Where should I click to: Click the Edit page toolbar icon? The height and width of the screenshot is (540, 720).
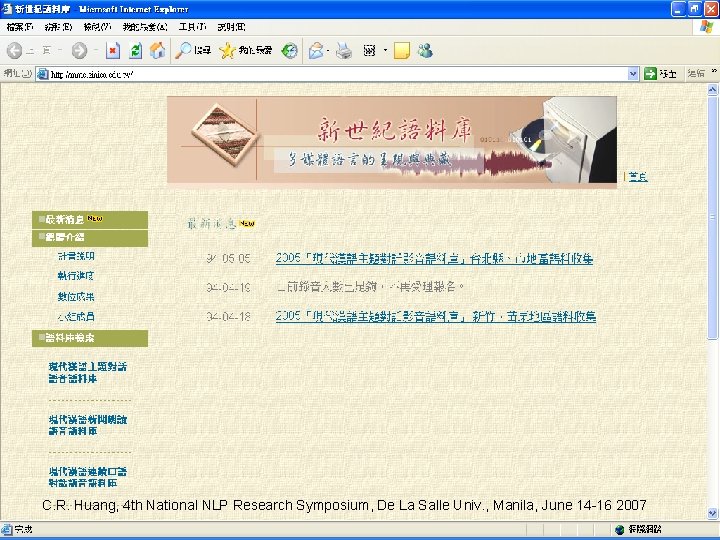click(369, 51)
